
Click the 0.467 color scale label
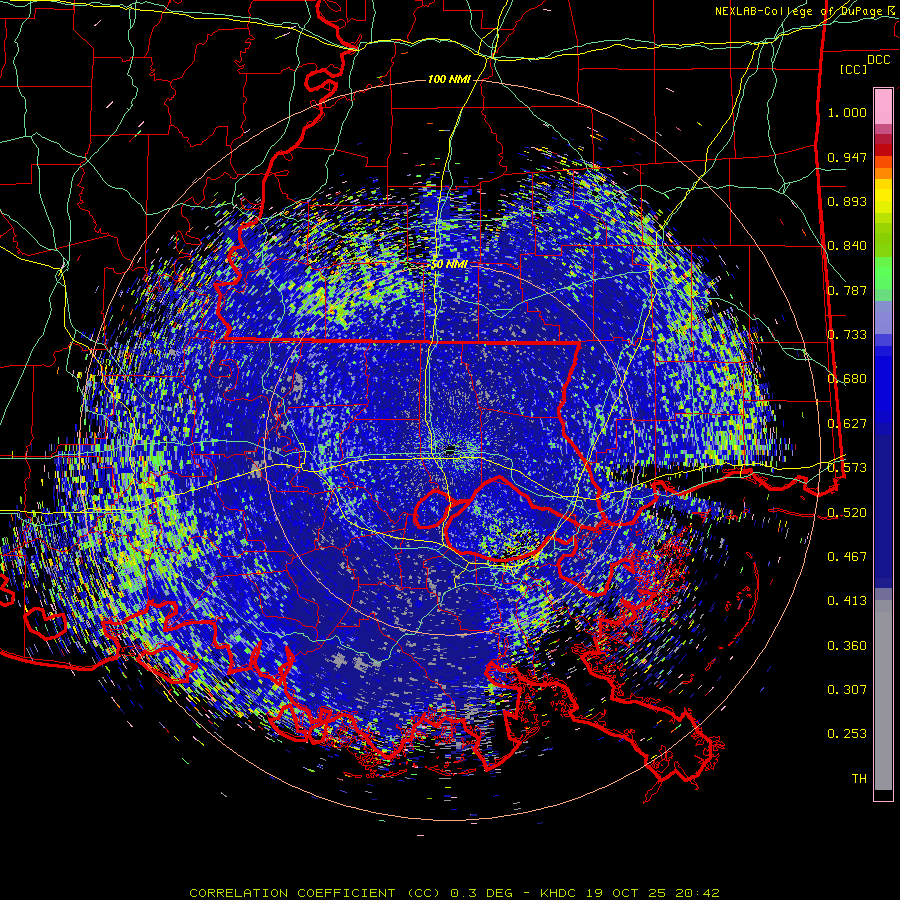coord(847,557)
